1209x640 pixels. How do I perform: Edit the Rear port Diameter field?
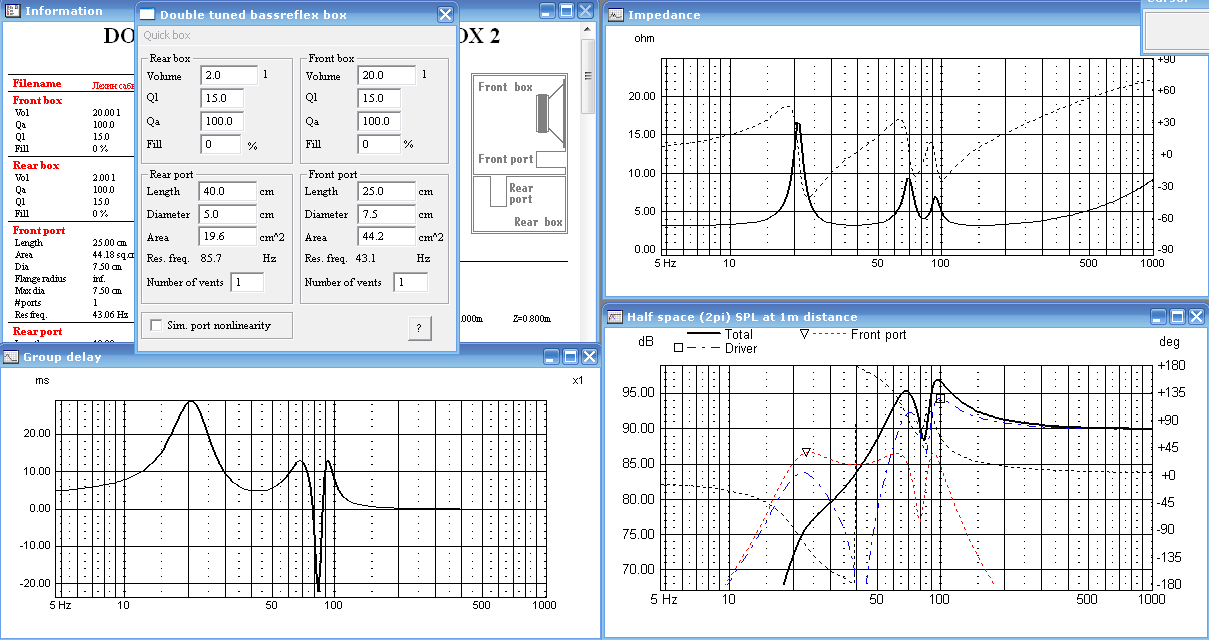pyautogui.click(x=229, y=214)
